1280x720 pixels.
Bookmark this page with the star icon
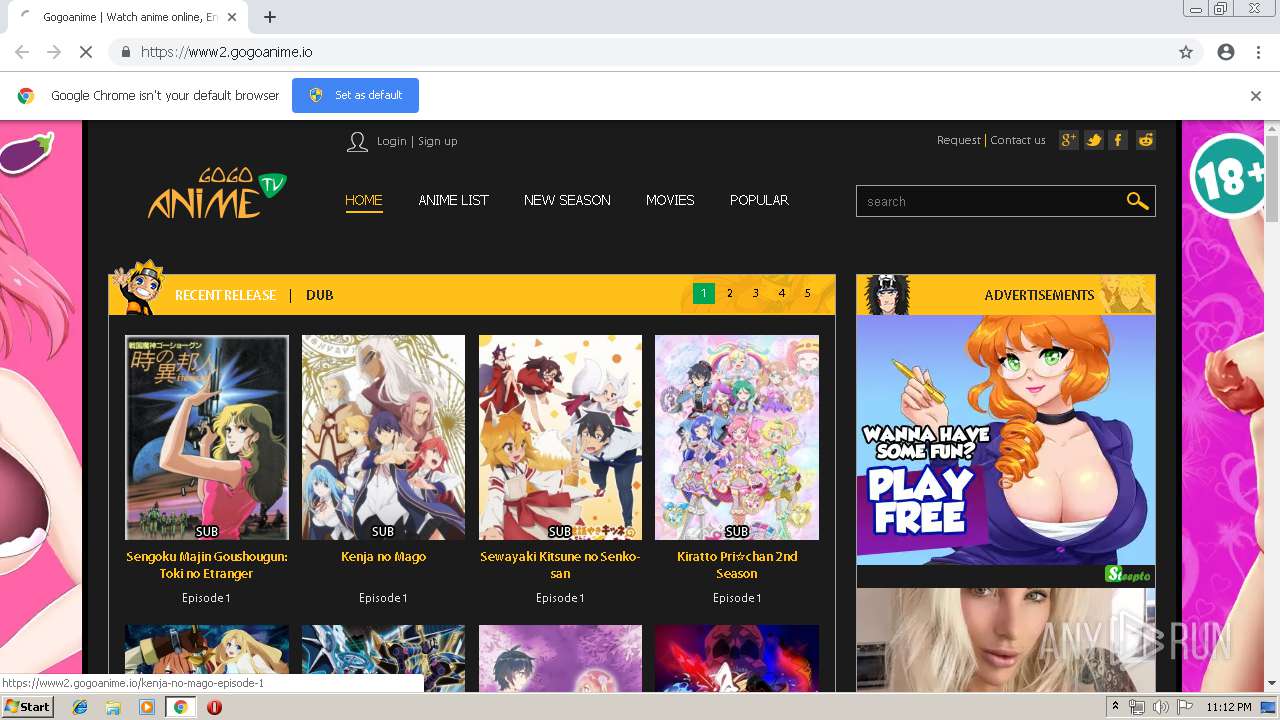click(1186, 52)
